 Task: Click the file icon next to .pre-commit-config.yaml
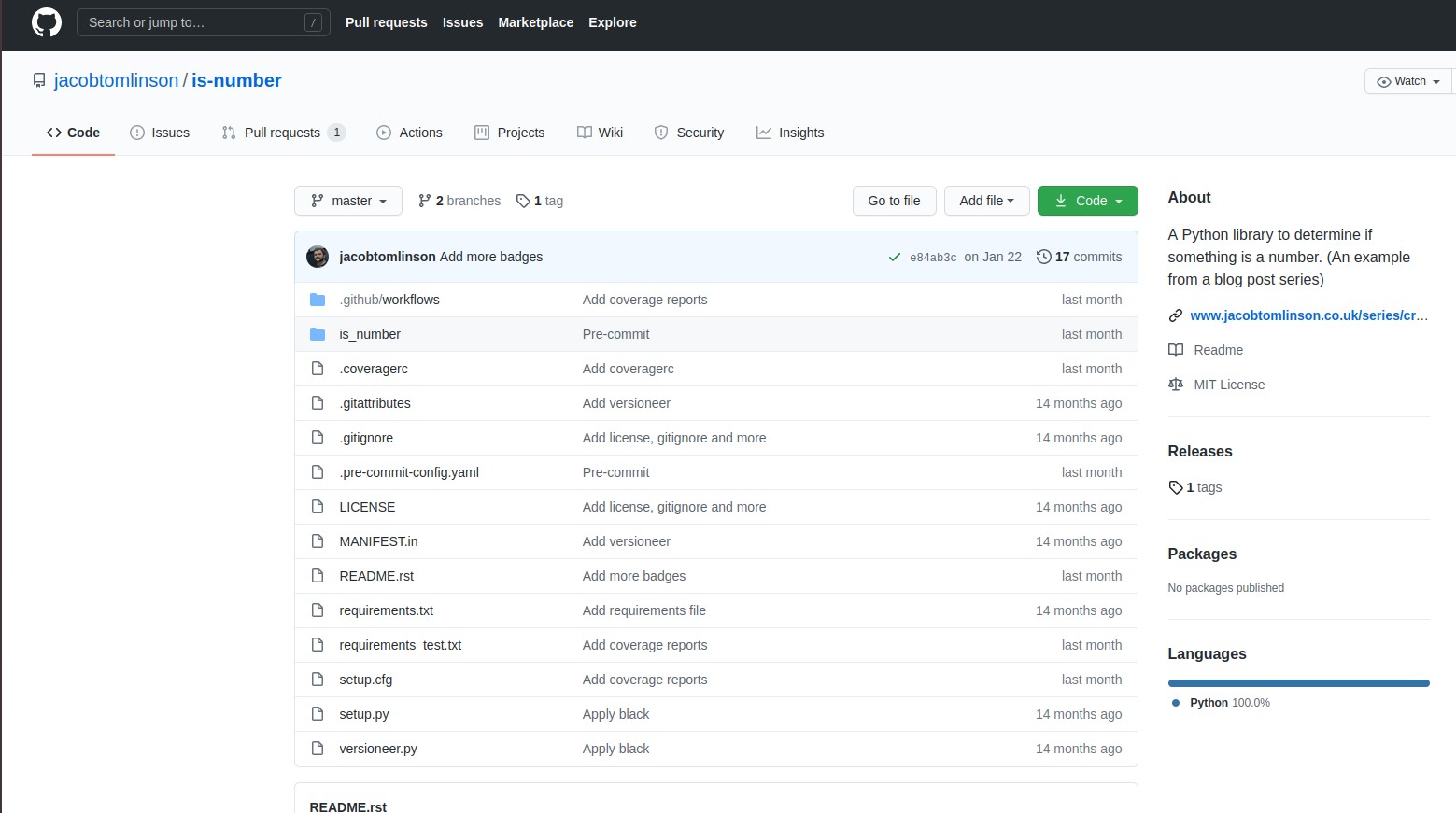(x=318, y=472)
